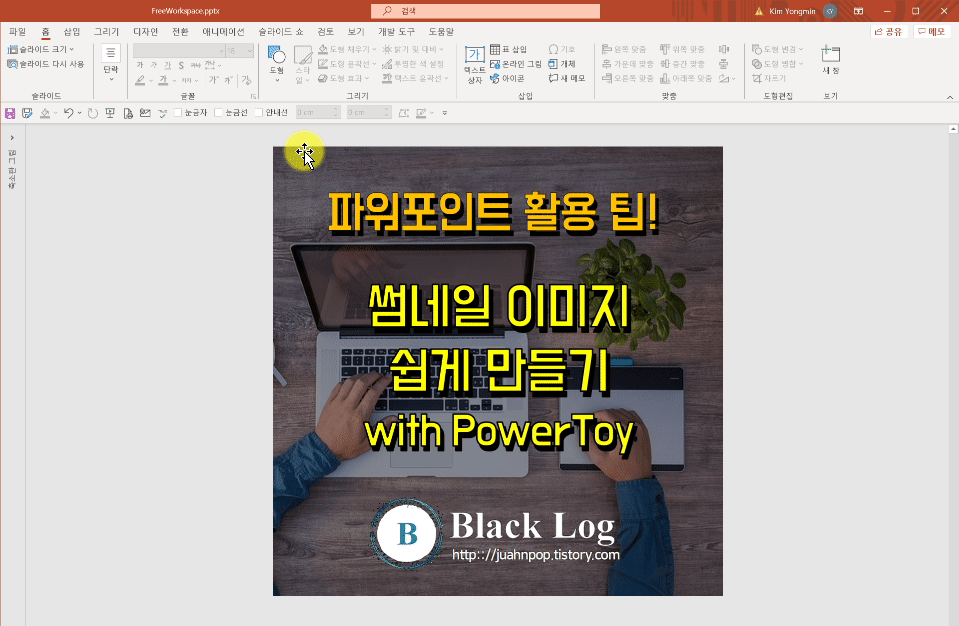The image size is (959, 626).
Task: Click 새 메모 new comment
Action: tap(567, 78)
